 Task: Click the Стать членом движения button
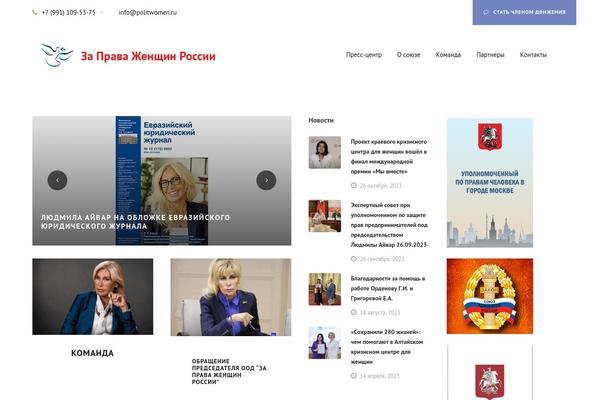524,12
